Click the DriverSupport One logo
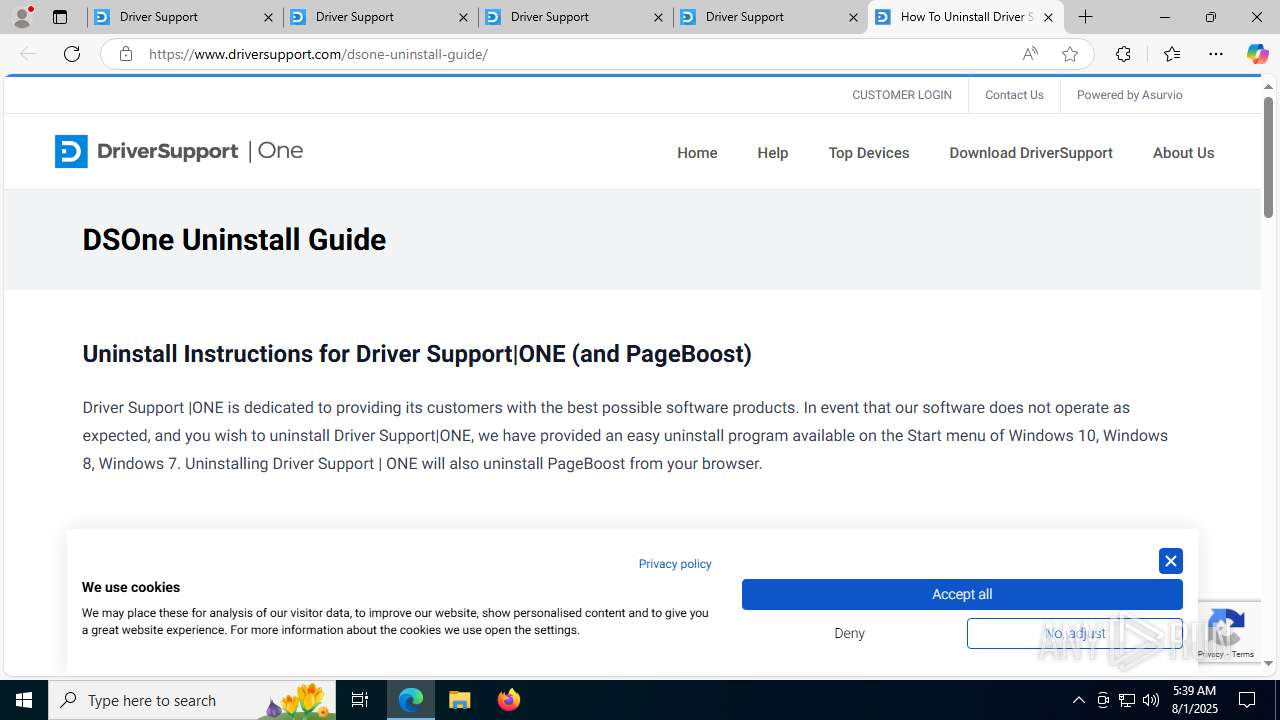 point(179,151)
